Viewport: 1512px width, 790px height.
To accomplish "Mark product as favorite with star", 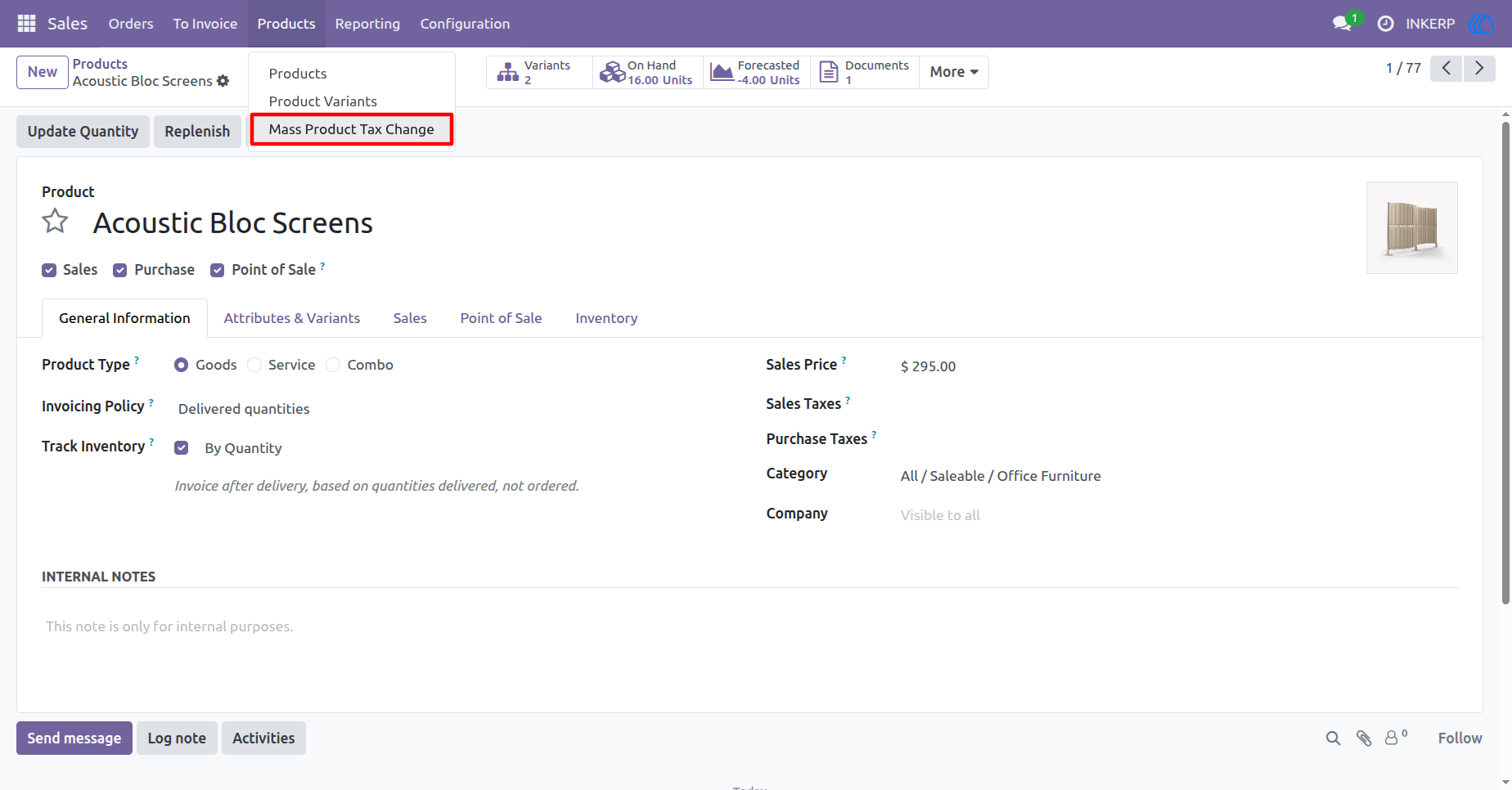I will coord(55,222).
